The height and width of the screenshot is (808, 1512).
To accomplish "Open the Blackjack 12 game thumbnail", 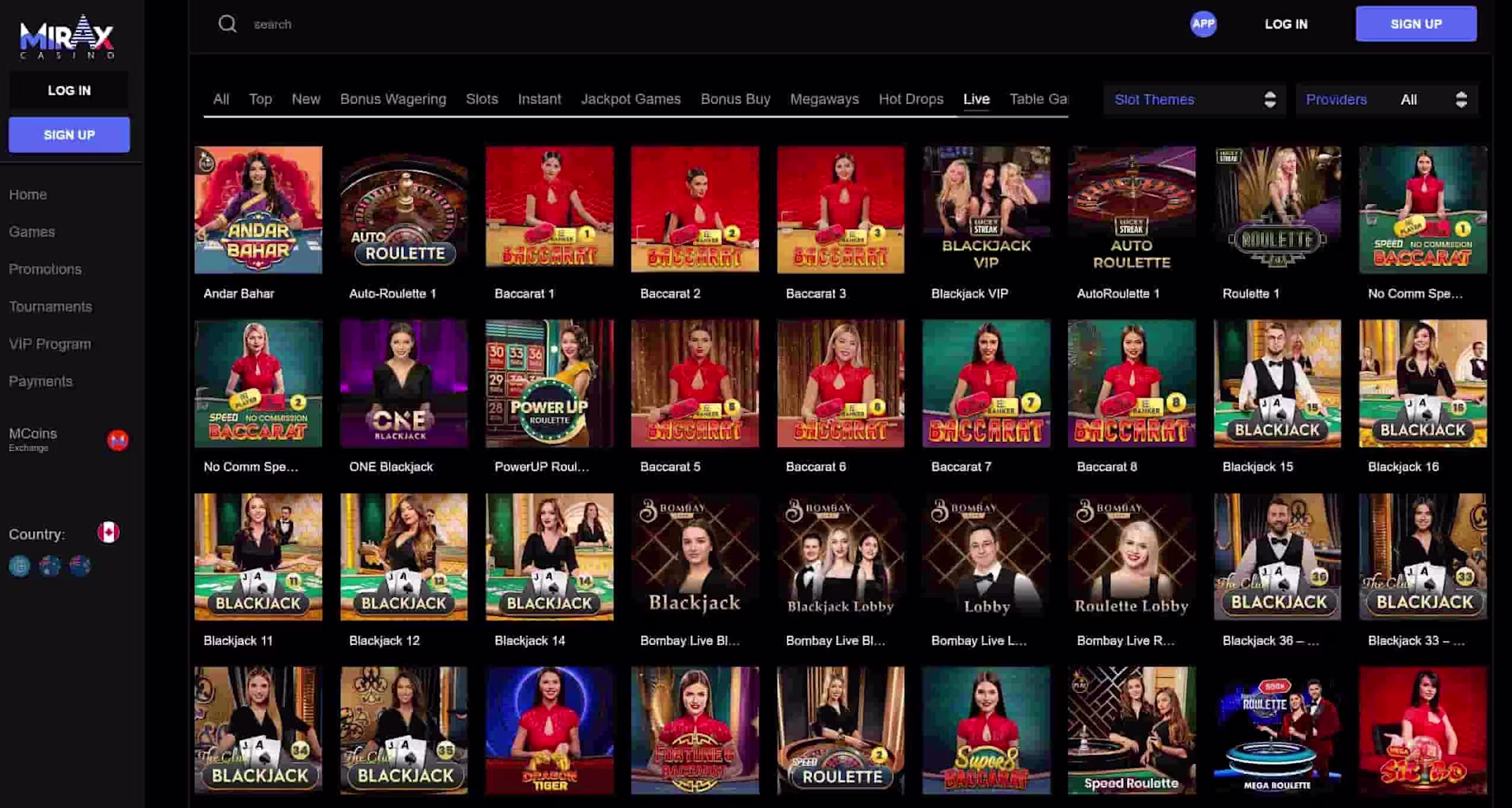I will [404, 557].
